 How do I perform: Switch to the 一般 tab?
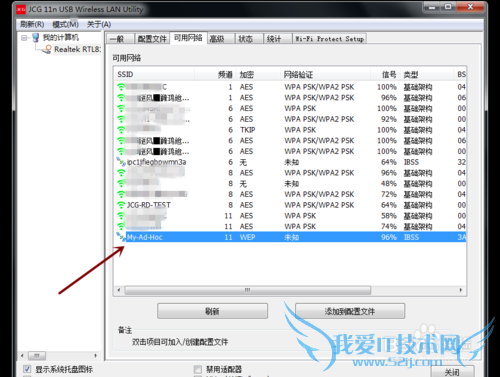[x=120, y=39]
